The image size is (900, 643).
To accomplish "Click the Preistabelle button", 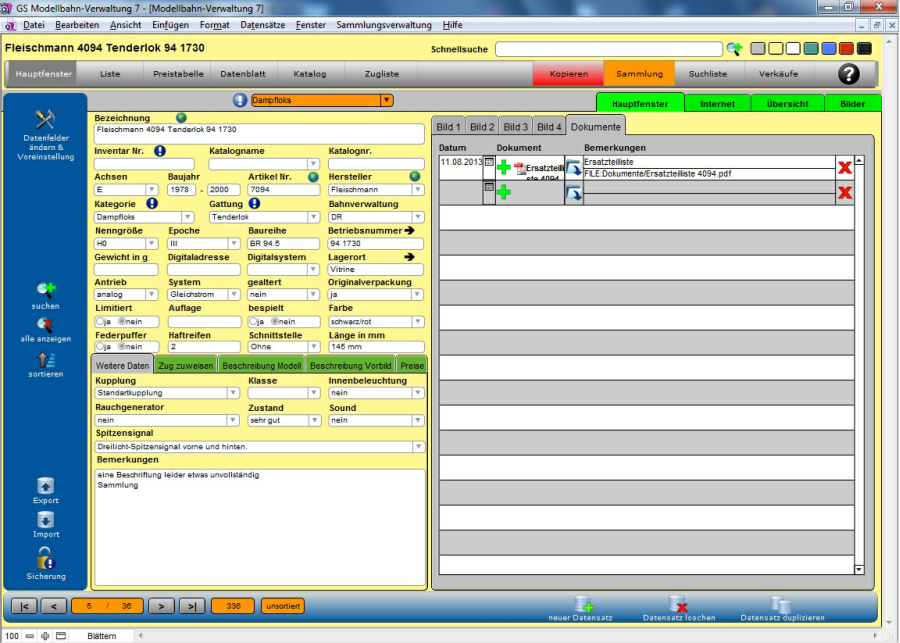I will tap(178, 73).
